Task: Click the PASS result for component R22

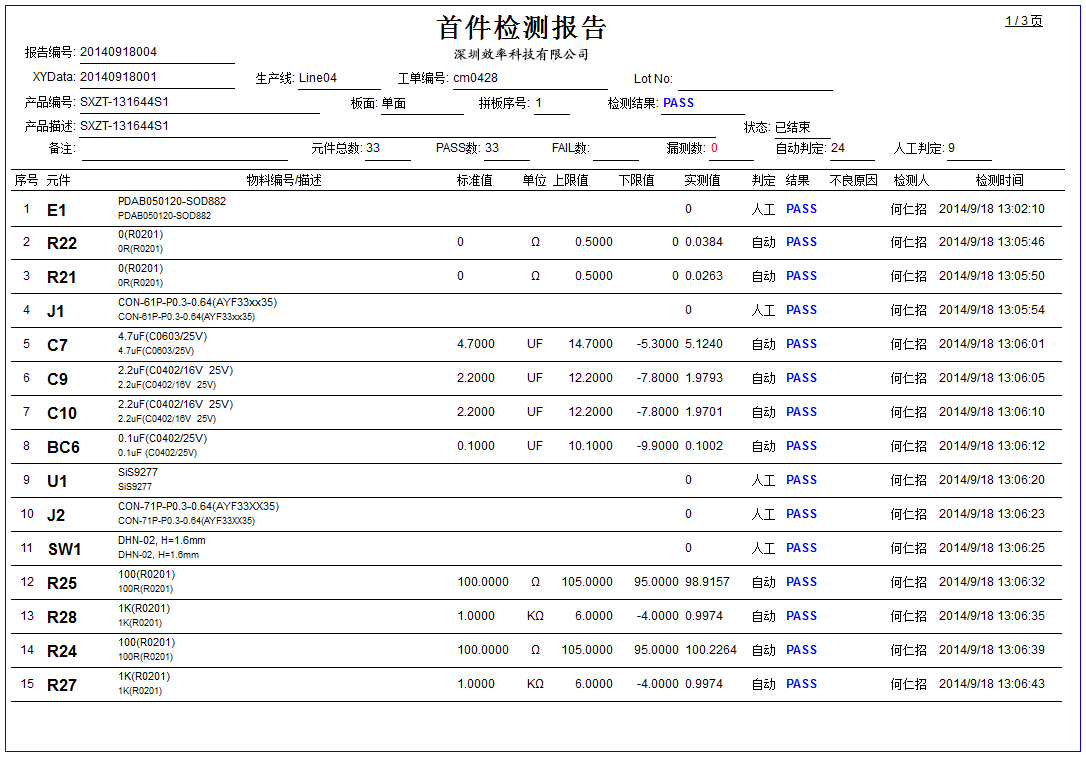Action: point(800,242)
